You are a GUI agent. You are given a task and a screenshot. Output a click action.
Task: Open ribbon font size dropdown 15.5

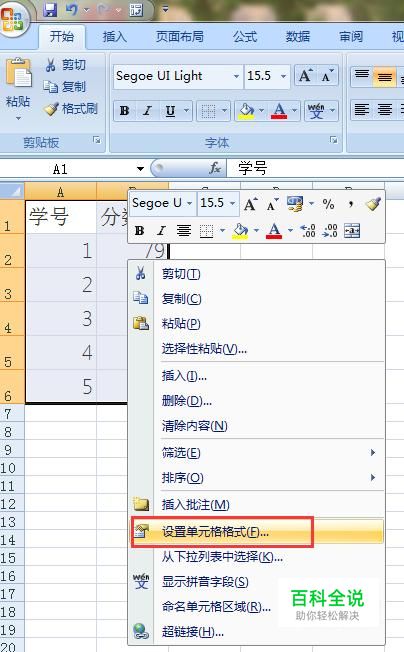pyautogui.click(x=283, y=76)
